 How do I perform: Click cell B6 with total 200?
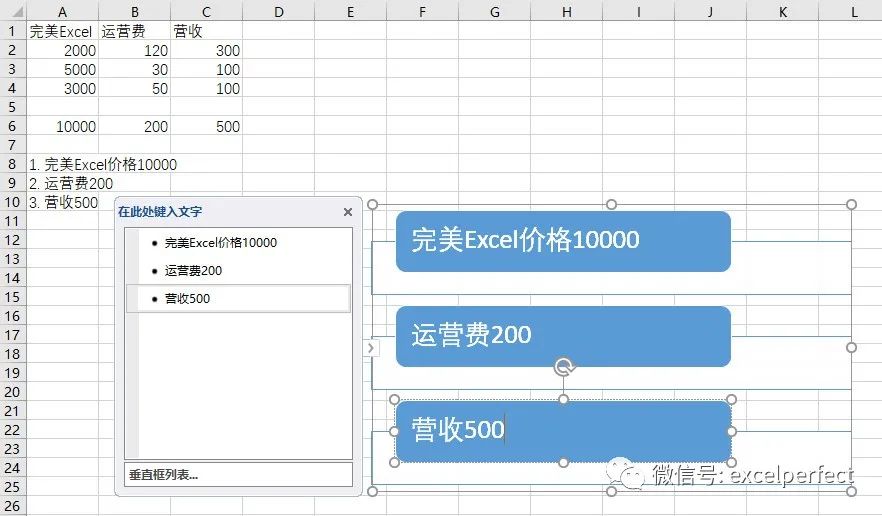(x=134, y=125)
